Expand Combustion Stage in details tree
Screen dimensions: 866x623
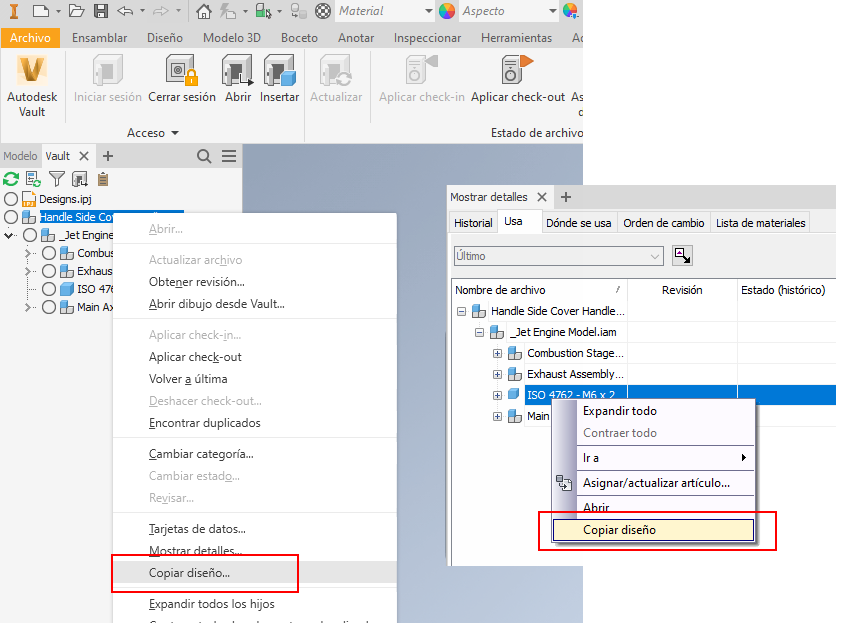coord(497,353)
